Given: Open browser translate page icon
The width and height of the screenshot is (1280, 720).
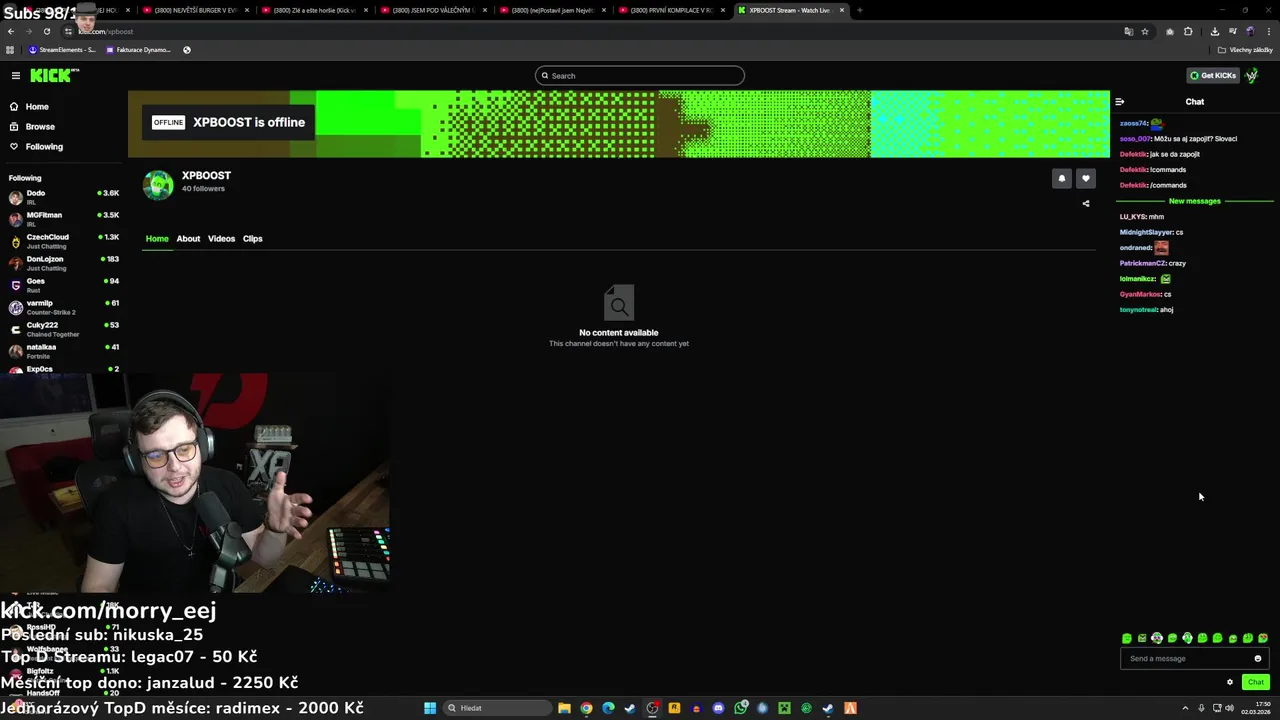Looking at the screenshot, I should 1128,31.
